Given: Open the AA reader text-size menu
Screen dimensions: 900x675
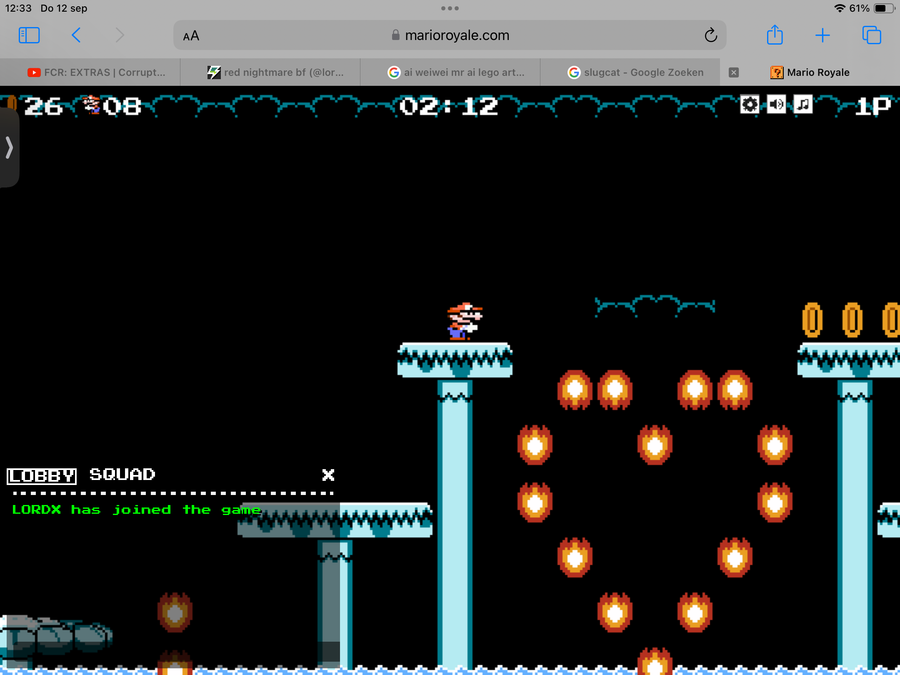Looking at the screenshot, I should 191,36.
